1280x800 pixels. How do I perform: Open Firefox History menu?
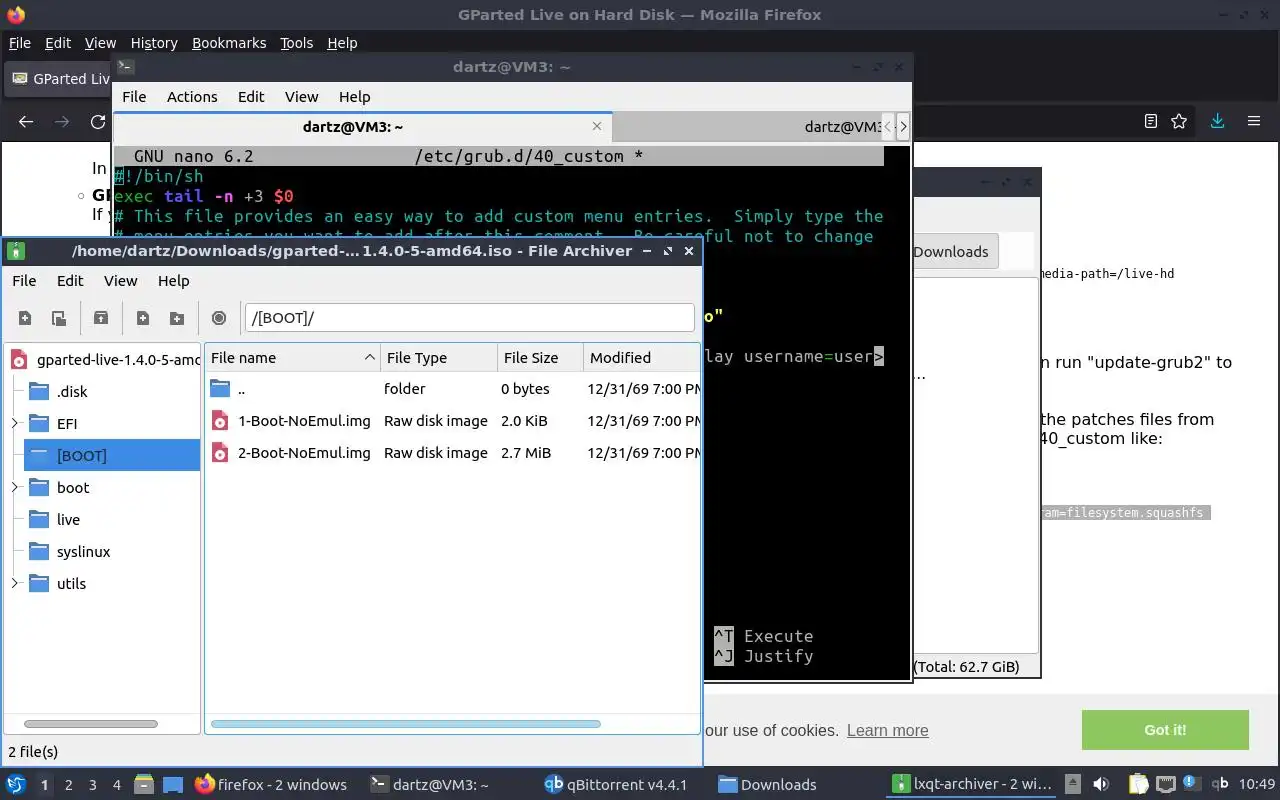(154, 43)
